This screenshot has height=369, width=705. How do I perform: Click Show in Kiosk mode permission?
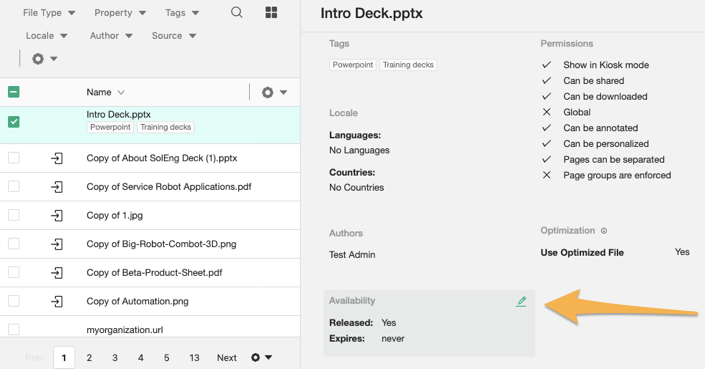tap(606, 65)
